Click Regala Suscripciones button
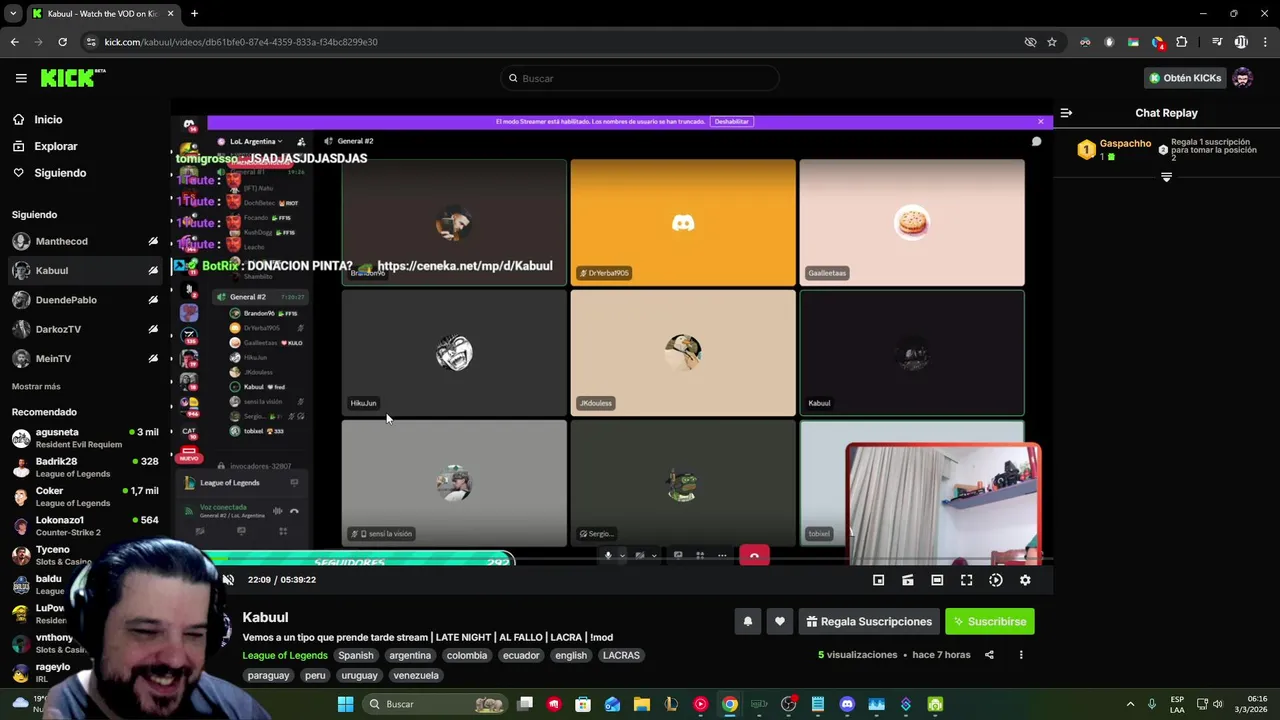Image resolution: width=1280 pixels, height=720 pixels. coord(869,621)
